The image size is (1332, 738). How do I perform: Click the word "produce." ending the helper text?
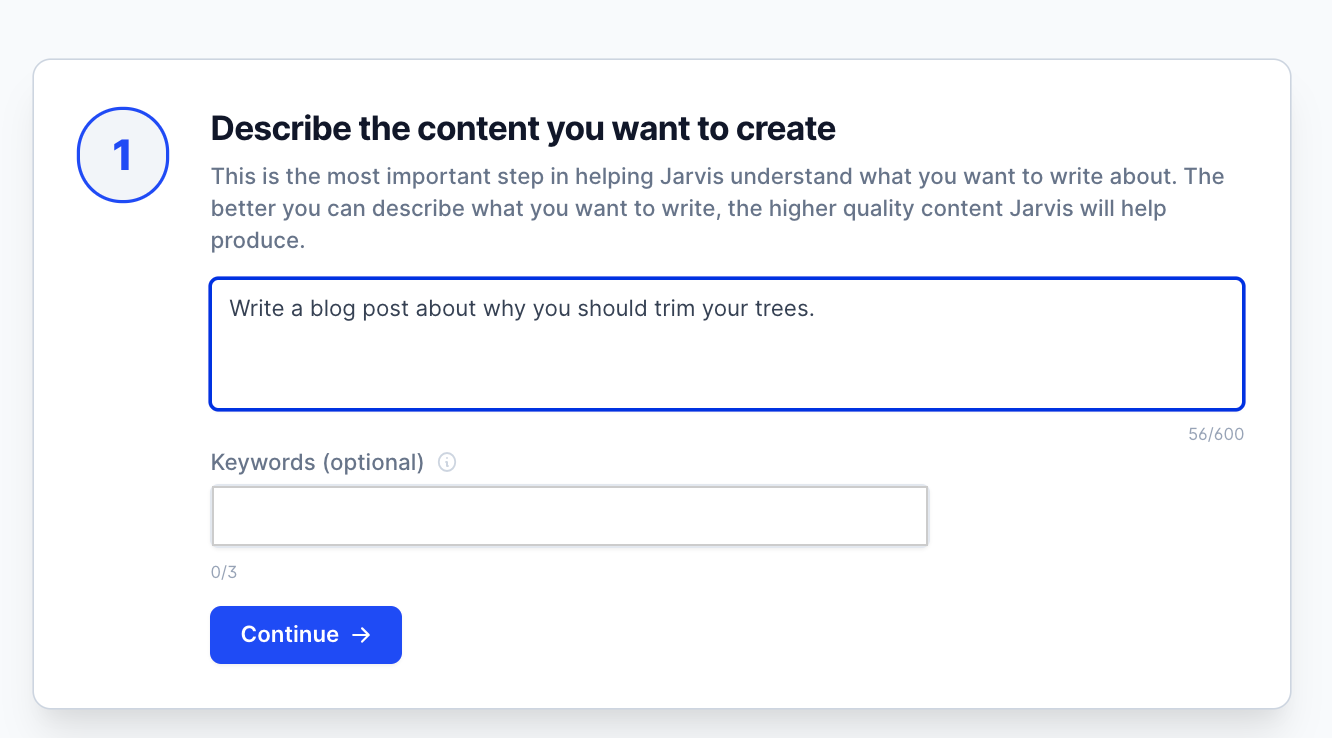(x=257, y=241)
